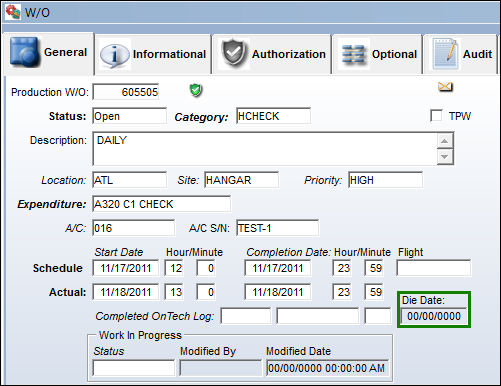
Task: Switch to the Informational tab
Action: coord(153,54)
